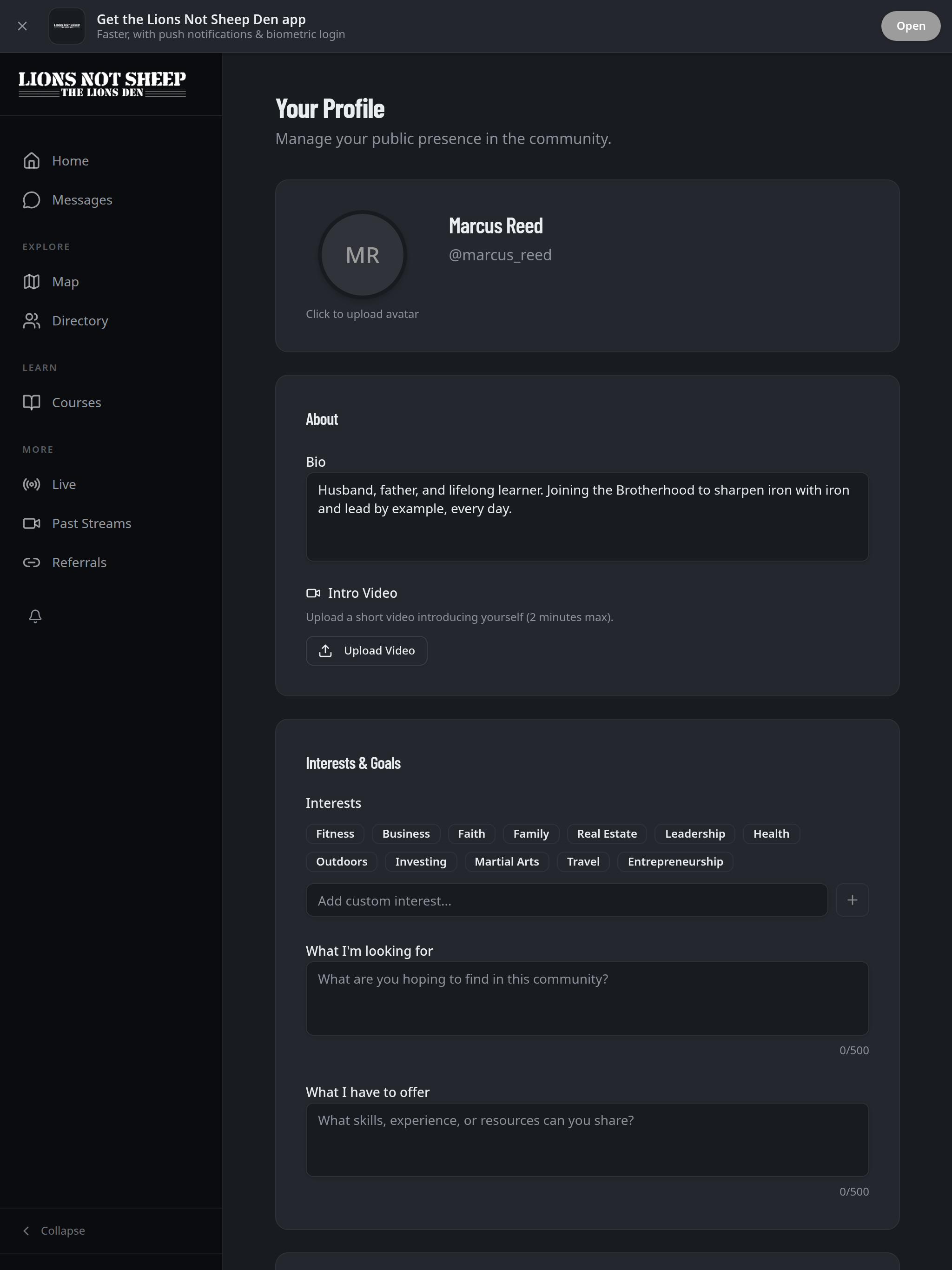Image resolution: width=952 pixels, height=1270 pixels.
Task: Click the MR avatar to upload
Action: 362,255
